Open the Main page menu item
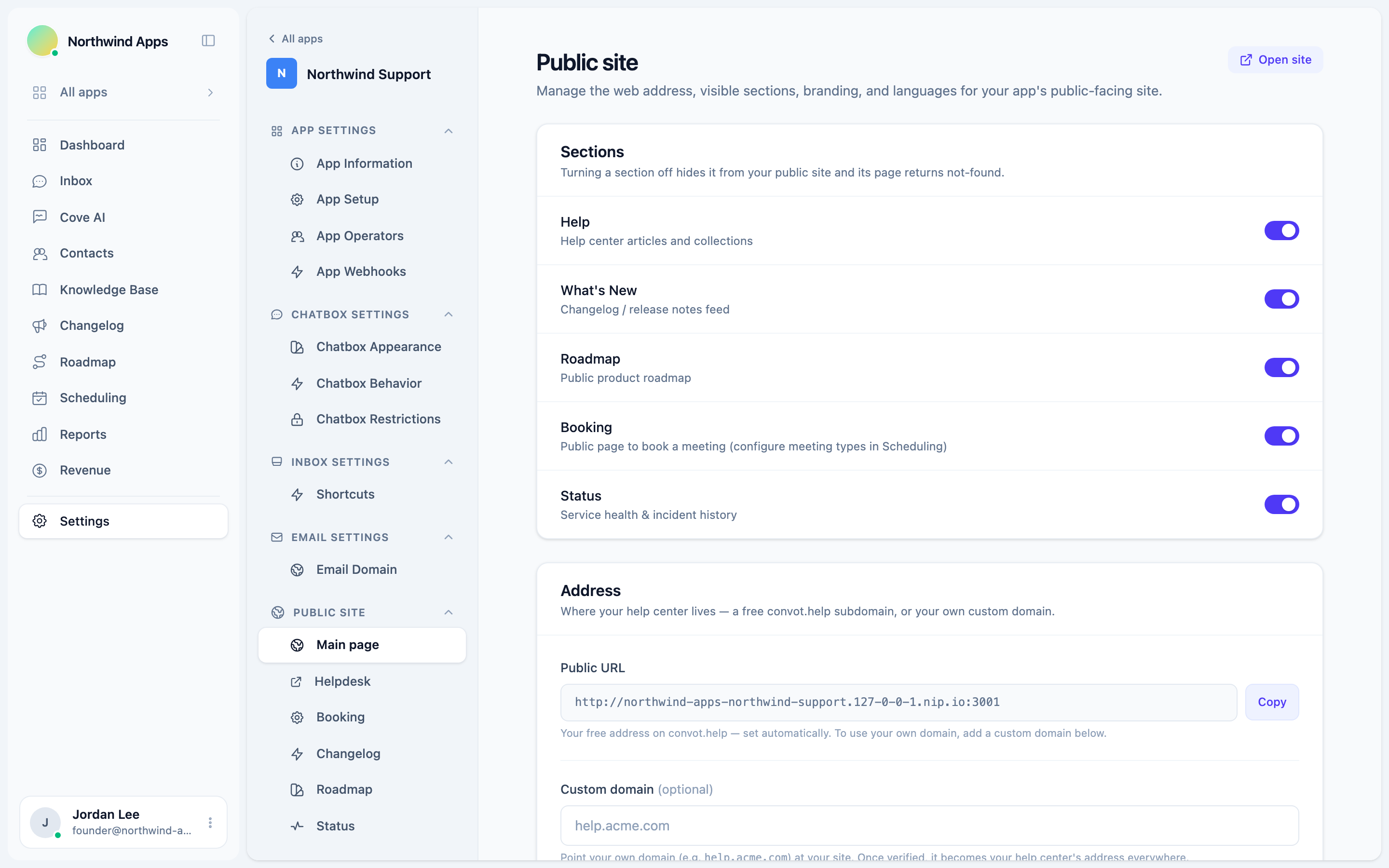Viewport: 1389px width, 868px height. 362,645
